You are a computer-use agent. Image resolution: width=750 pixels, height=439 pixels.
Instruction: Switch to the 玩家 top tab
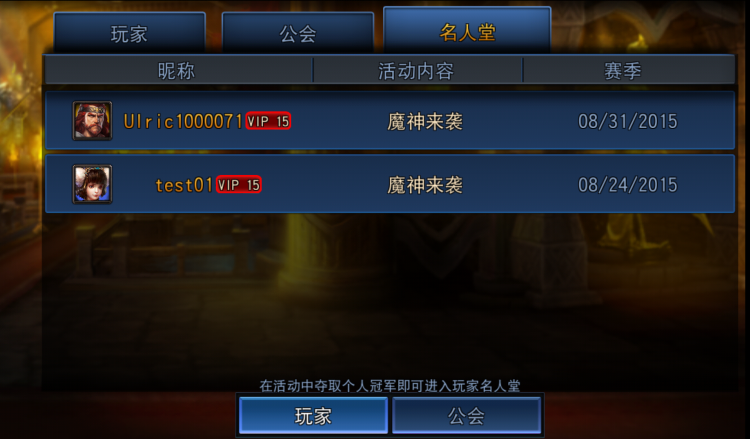130,33
